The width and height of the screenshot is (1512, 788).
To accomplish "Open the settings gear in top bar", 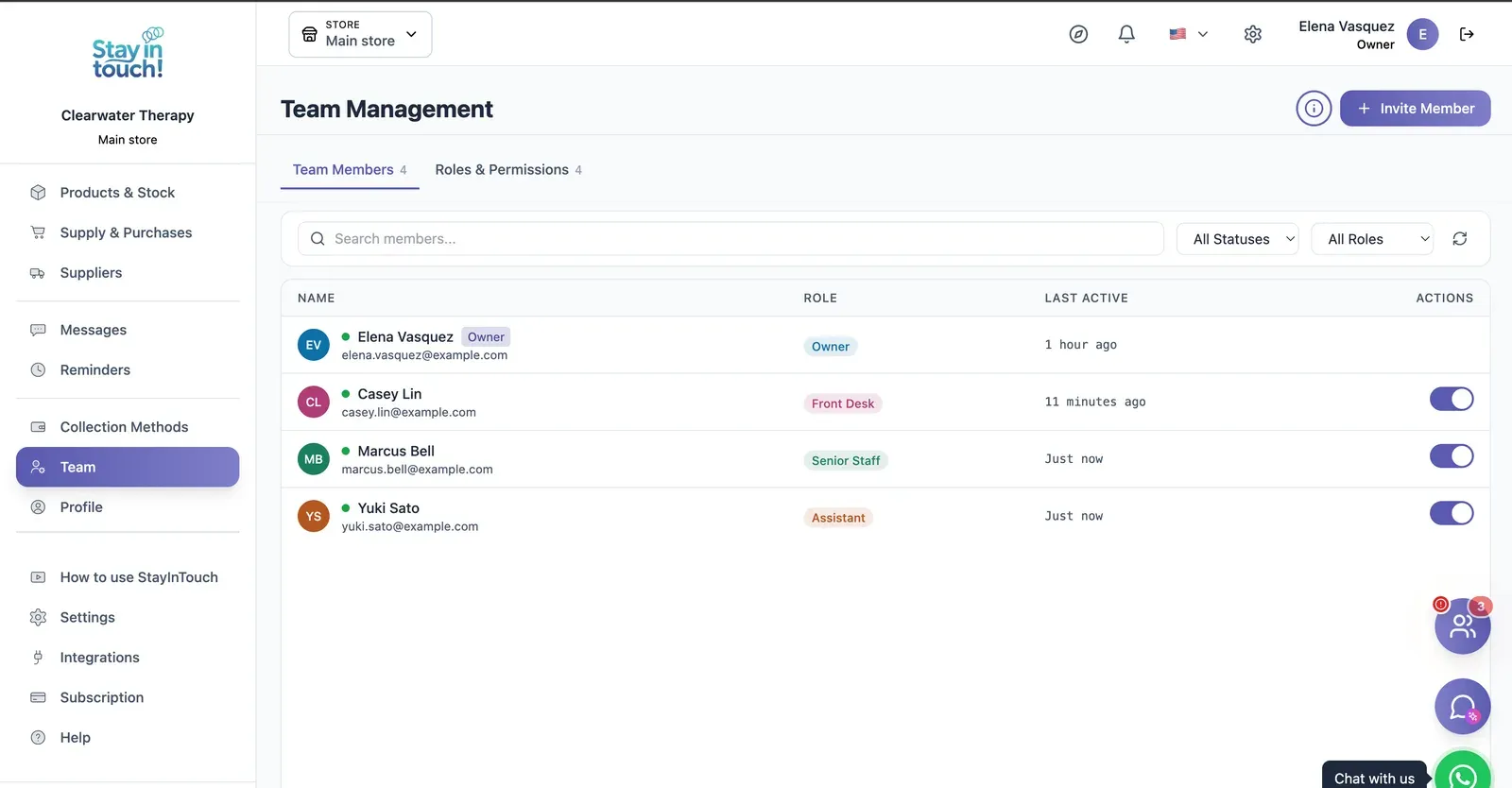I will (x=1253, y=34).
